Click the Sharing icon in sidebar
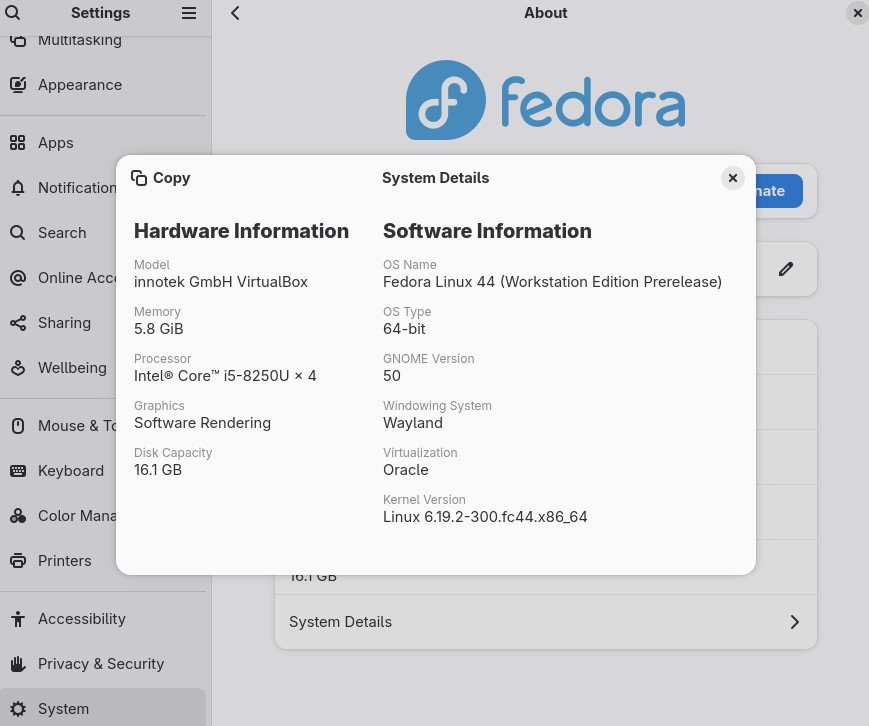 pos(18,323)
